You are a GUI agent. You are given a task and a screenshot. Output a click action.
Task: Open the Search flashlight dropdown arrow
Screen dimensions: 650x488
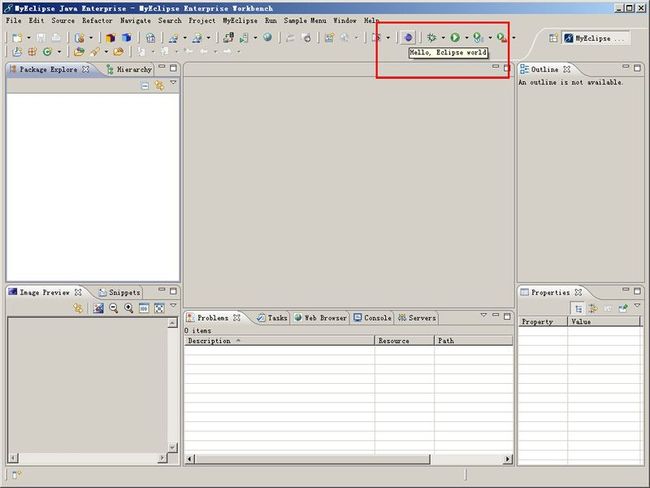point(106,52)
